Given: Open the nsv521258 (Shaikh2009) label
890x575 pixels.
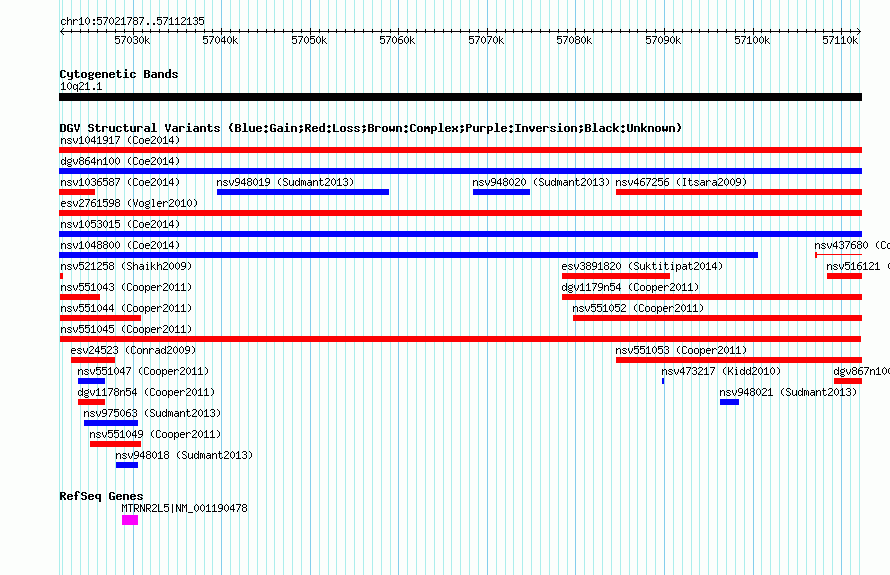Looking at the screenshot, I should (x=126, y=266).
